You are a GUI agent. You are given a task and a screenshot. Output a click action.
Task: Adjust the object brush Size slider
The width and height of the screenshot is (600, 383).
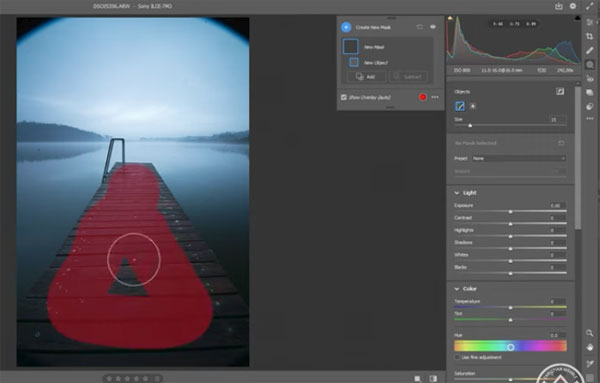pos(470,125)
